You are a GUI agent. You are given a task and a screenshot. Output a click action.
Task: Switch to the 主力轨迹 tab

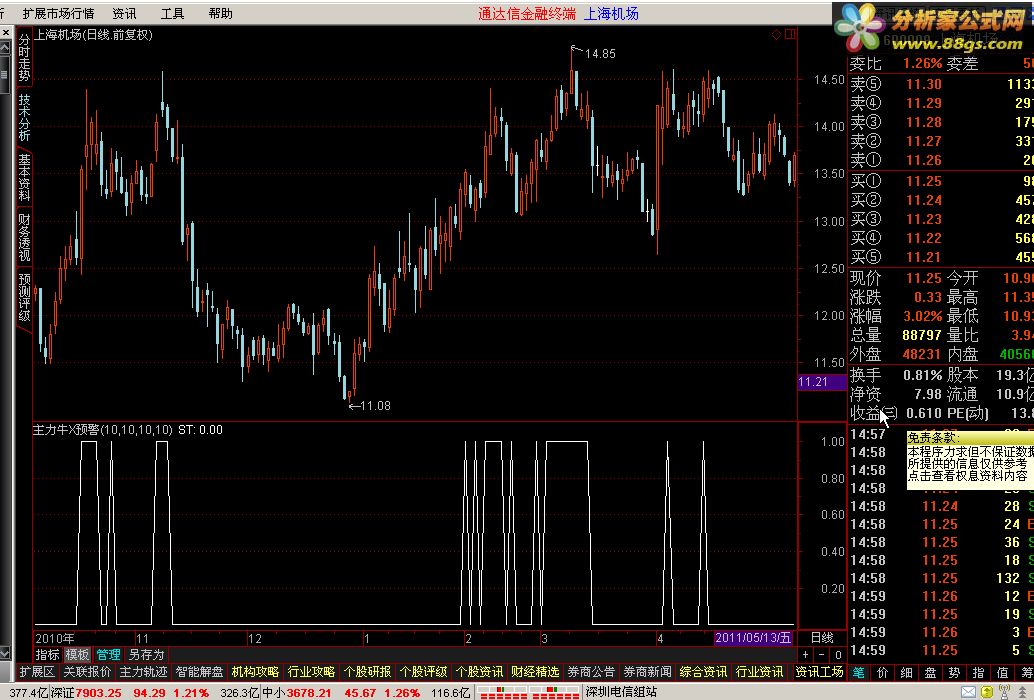(143, 672)
